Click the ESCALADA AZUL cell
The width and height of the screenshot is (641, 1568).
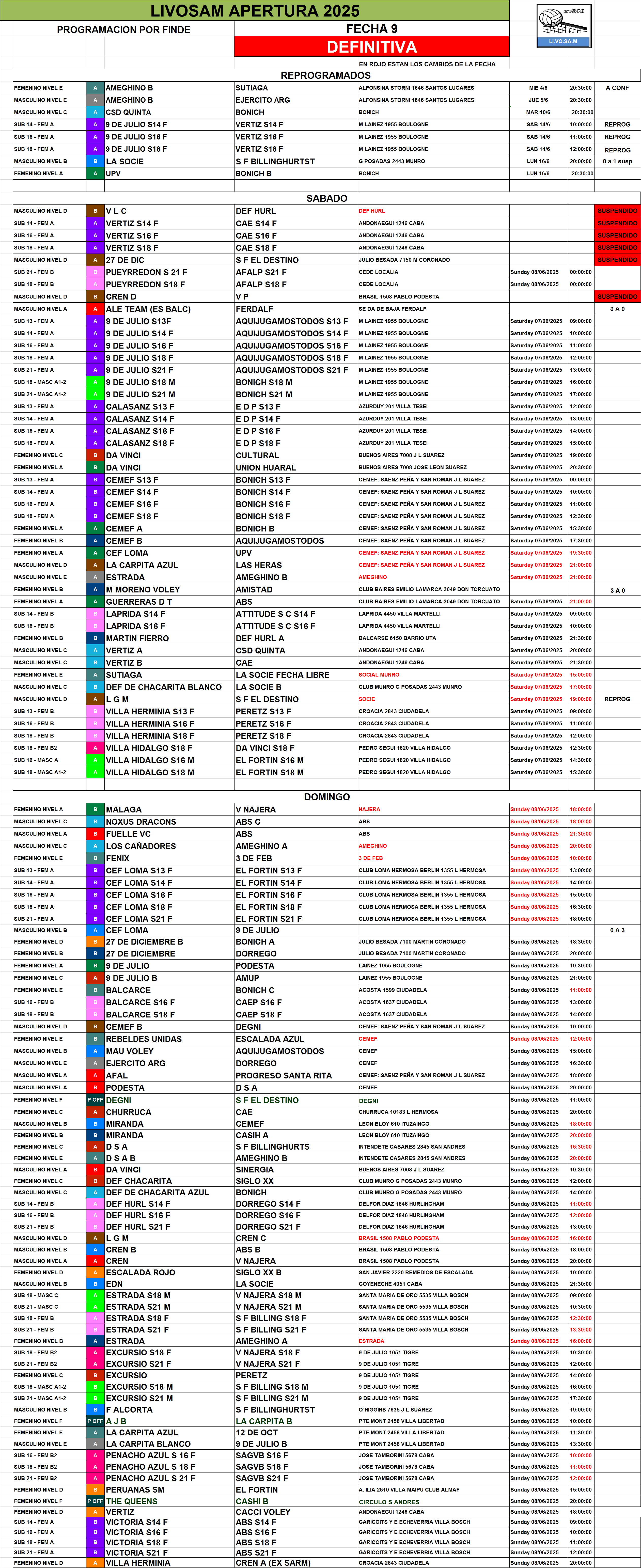[296, 1039]
